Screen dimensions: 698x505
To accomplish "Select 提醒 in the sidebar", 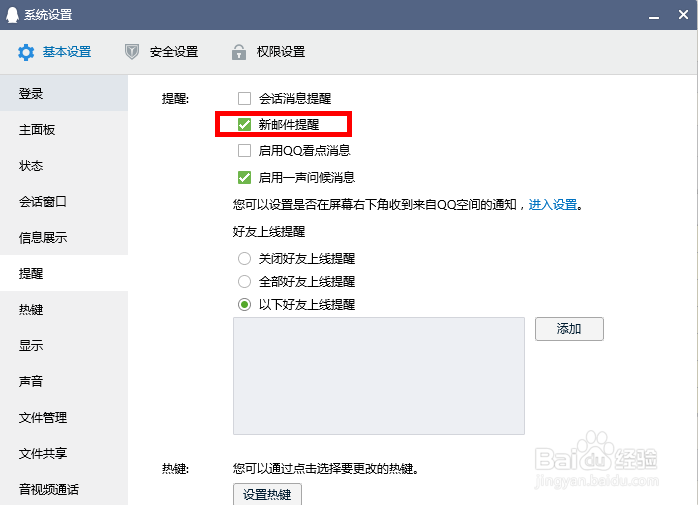I will point(64,273).
